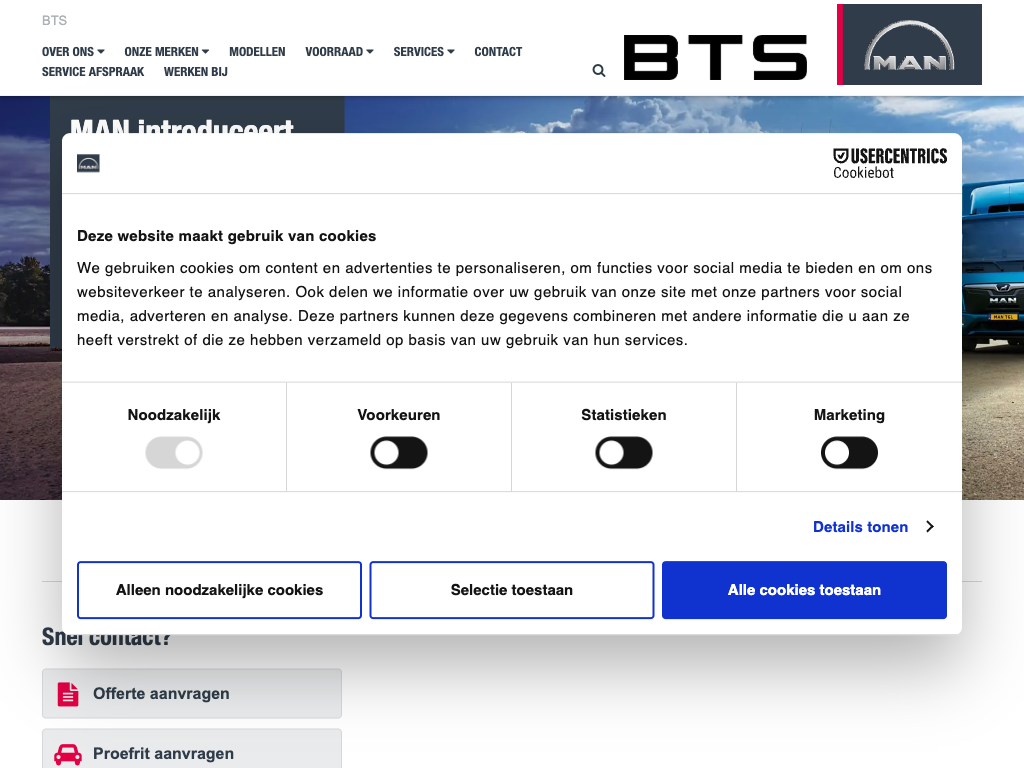Enable the Statistieken cookie toggle
Image resolution: width=1024 pixels, height=768 pixels.
624,454
